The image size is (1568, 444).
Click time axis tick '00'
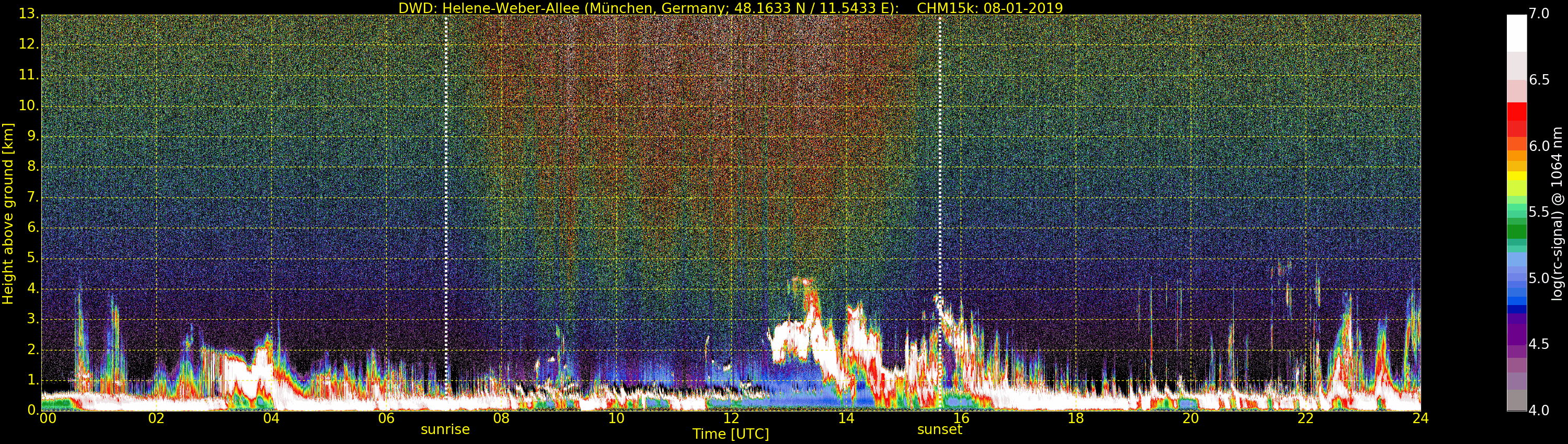pos(48,418)
